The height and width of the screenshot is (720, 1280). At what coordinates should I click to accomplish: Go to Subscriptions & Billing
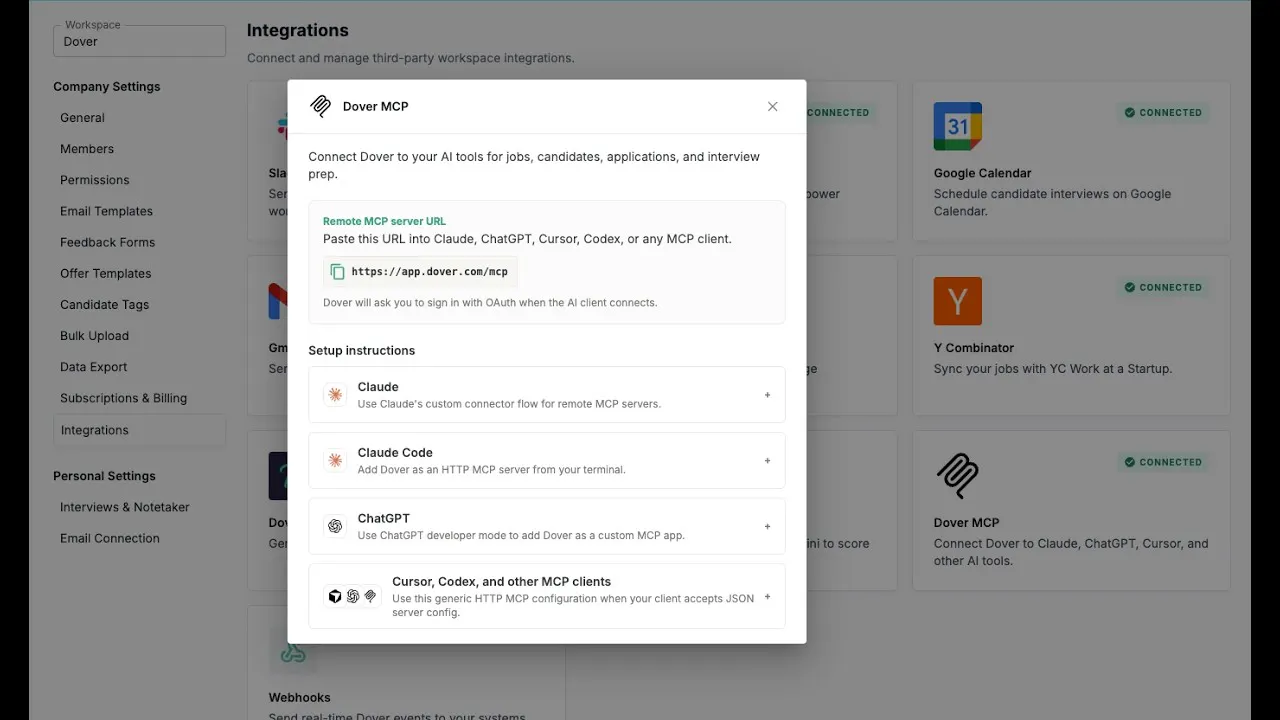(123, 398)
